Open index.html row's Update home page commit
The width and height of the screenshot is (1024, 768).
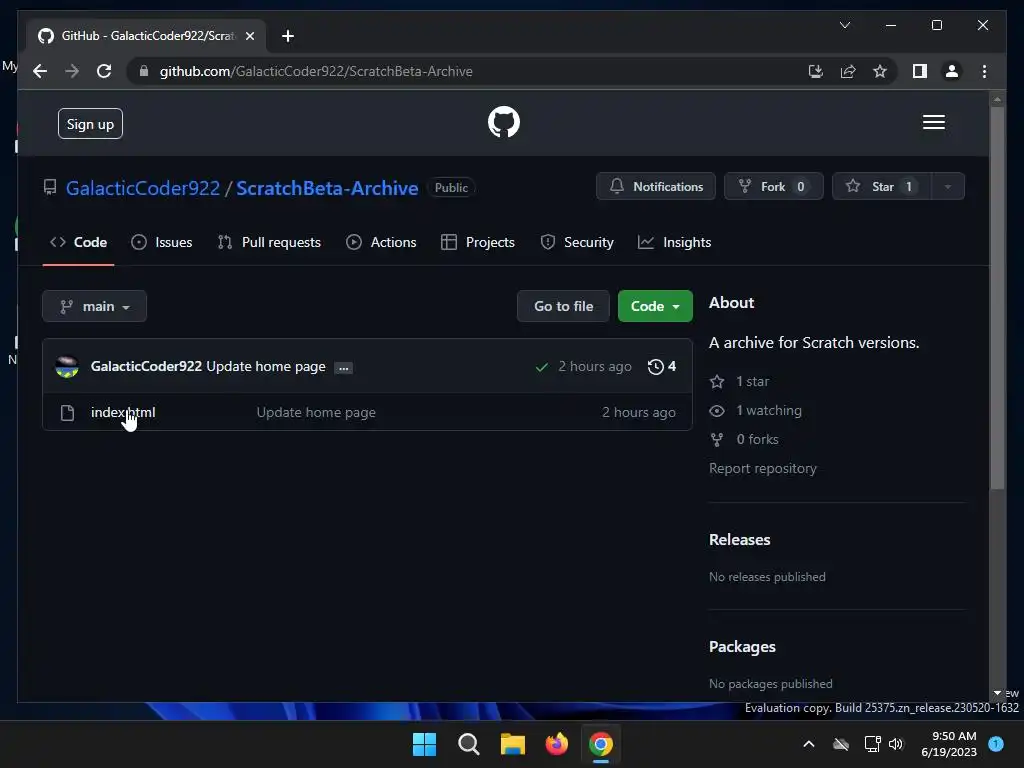pos(316,412)
